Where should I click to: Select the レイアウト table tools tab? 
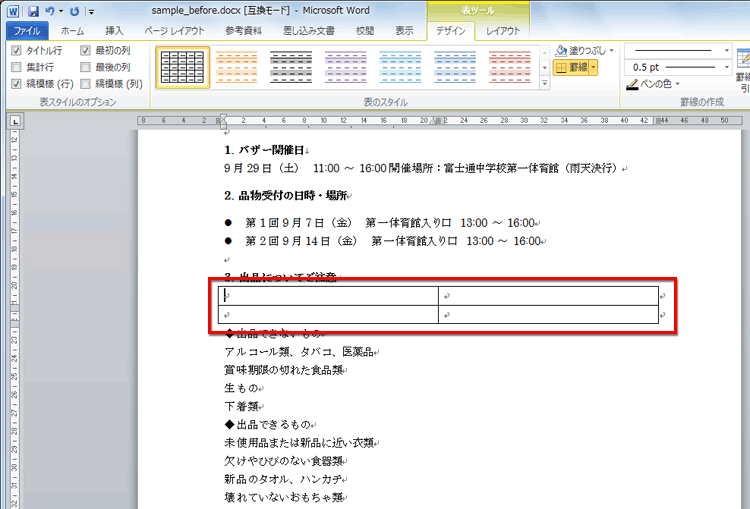[503, 31]
